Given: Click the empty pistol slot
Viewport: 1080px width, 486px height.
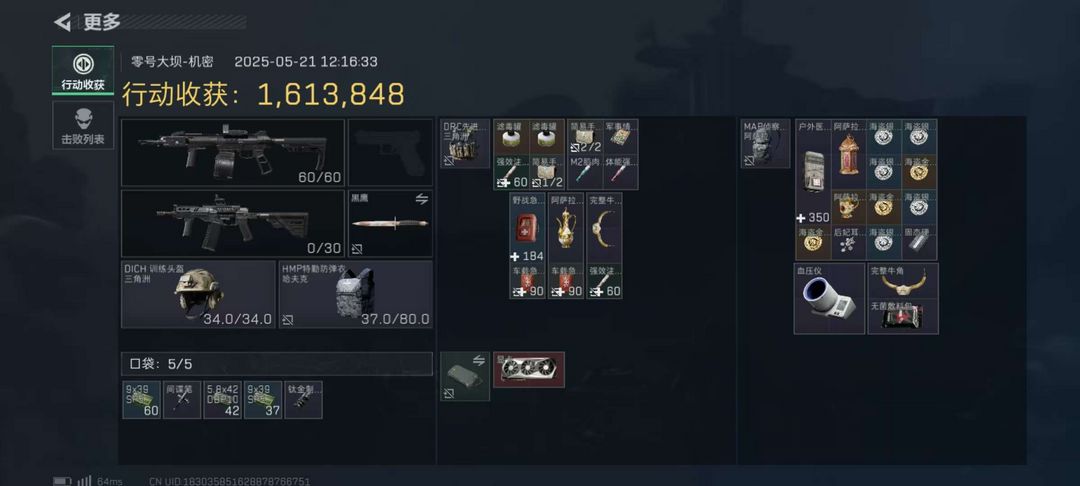Looking at the screenshot, I should [x=391, y=153].
